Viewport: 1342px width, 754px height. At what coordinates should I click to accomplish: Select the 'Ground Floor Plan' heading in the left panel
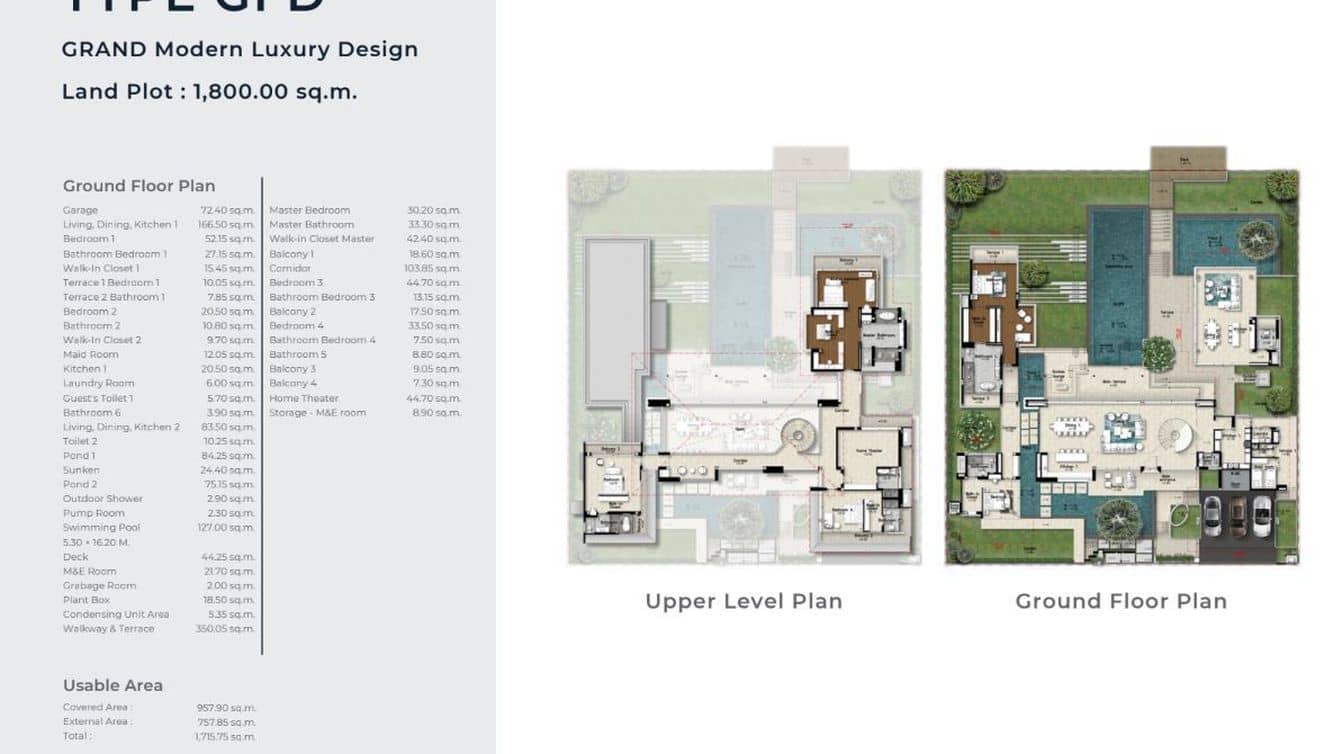(x=139, y=186)
